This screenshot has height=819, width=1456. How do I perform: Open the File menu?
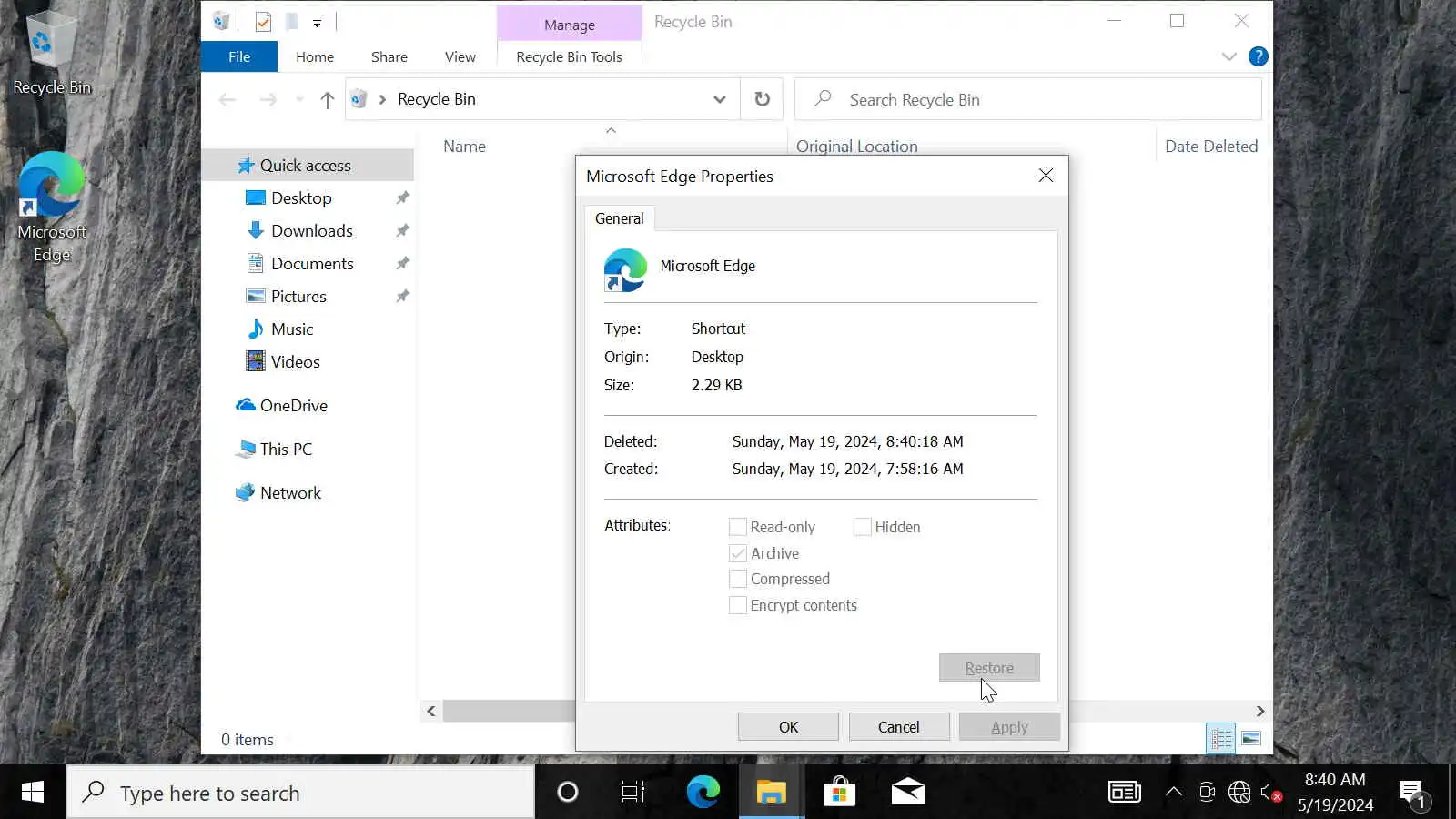click(239, 56)
